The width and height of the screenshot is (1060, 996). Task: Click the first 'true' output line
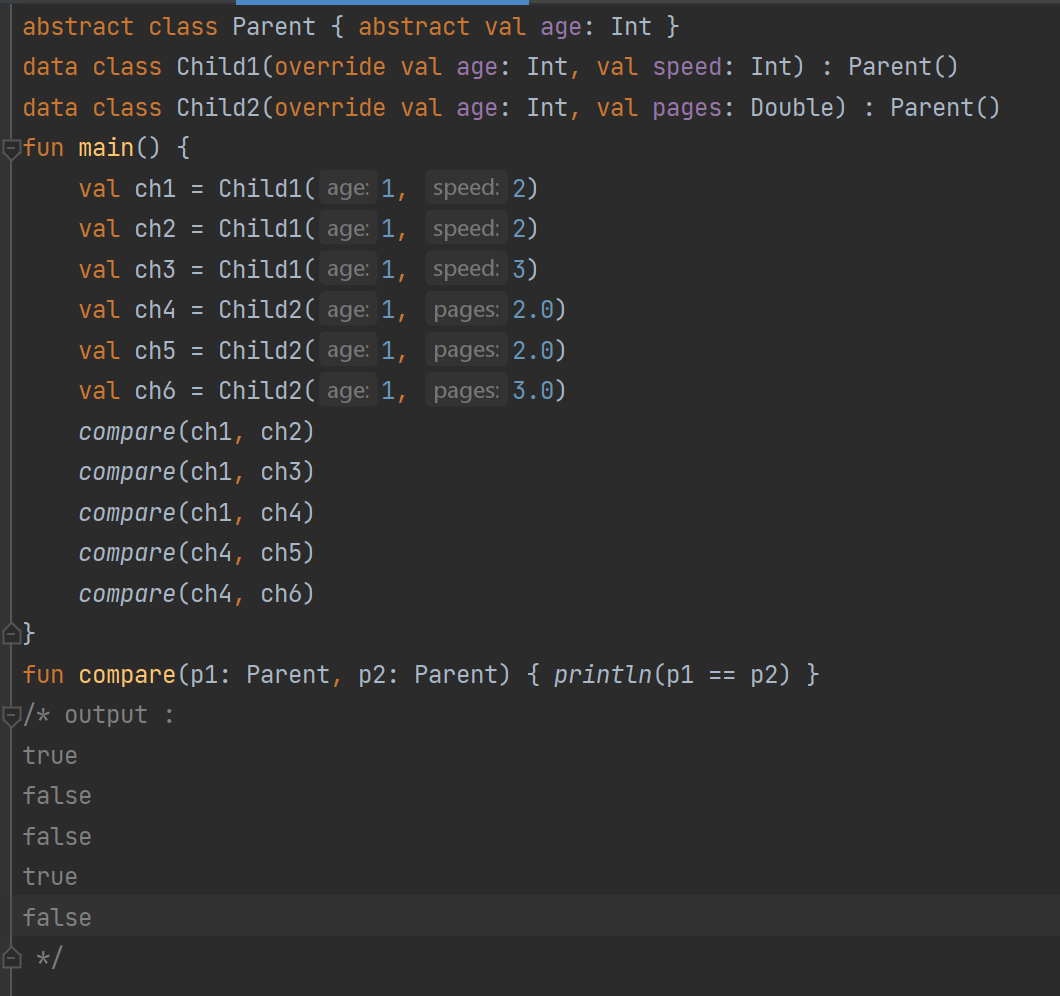(x=50, y=756)
